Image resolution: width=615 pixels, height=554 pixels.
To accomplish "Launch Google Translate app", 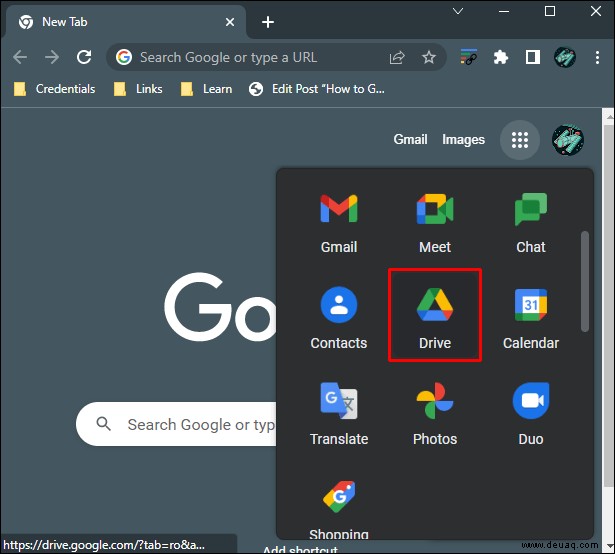I will [339, 414].
